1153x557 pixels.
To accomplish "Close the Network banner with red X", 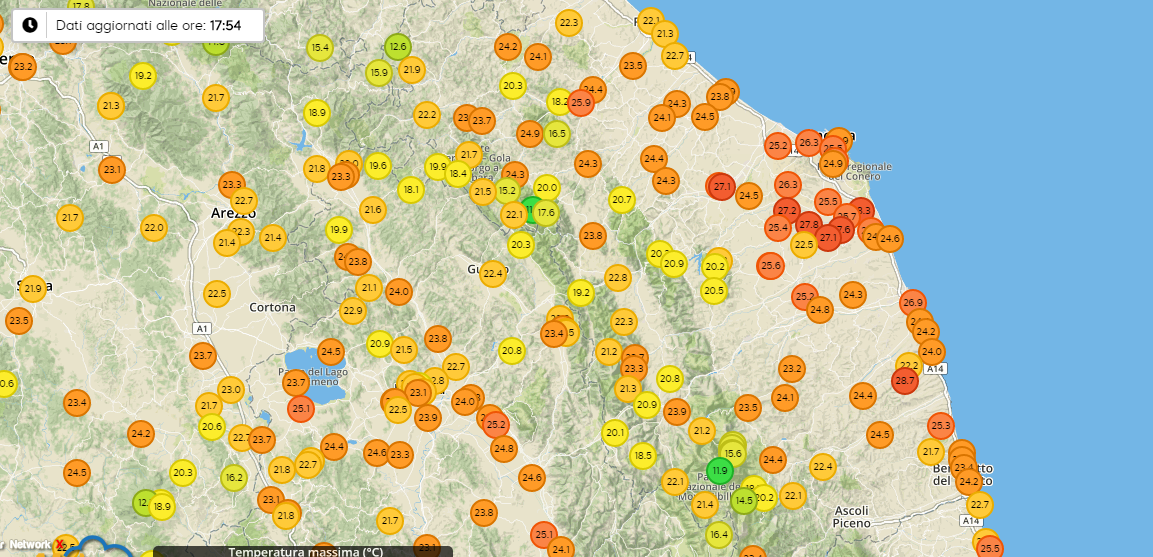I will pyautogui.click(x=60, y=543).
